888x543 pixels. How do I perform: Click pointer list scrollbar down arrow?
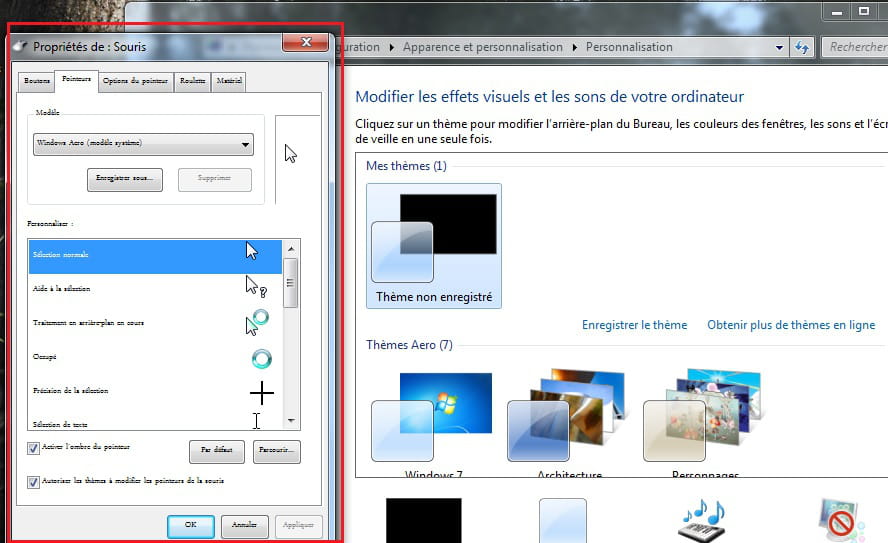[291, 421]
